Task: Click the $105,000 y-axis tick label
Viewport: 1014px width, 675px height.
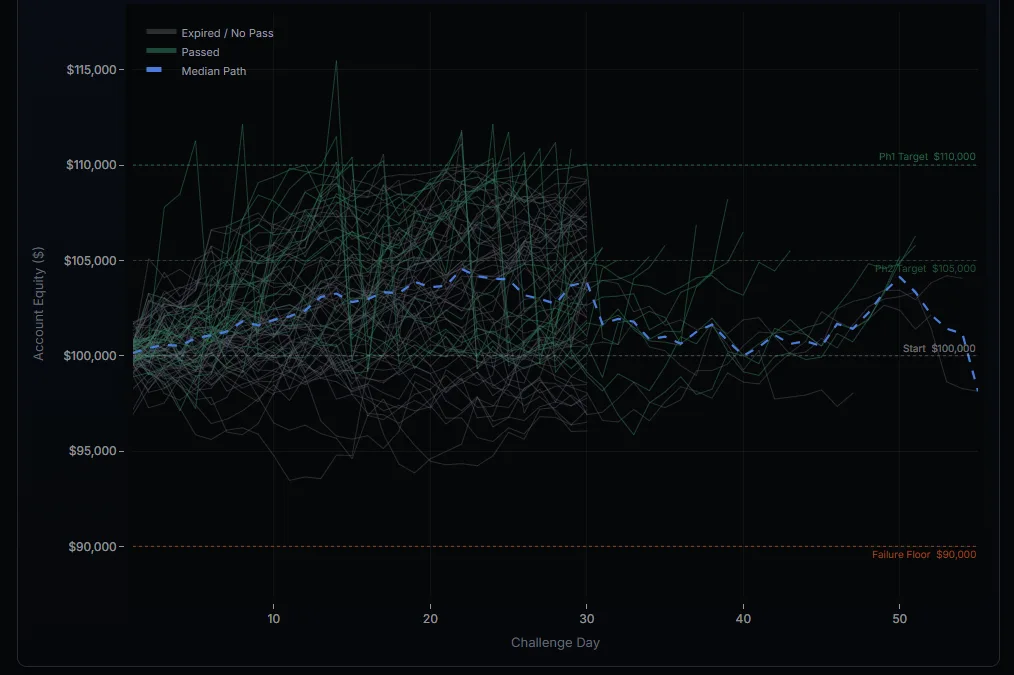Action: (90, 261)
